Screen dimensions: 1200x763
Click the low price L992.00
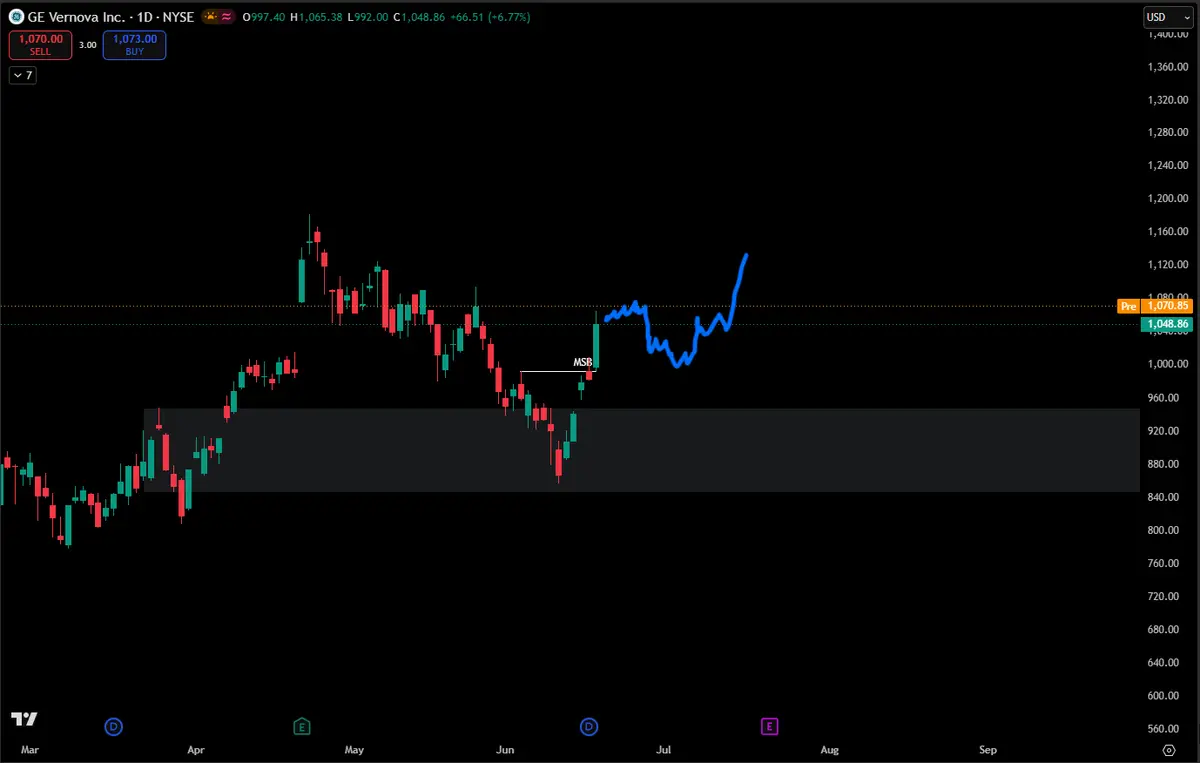366,17
